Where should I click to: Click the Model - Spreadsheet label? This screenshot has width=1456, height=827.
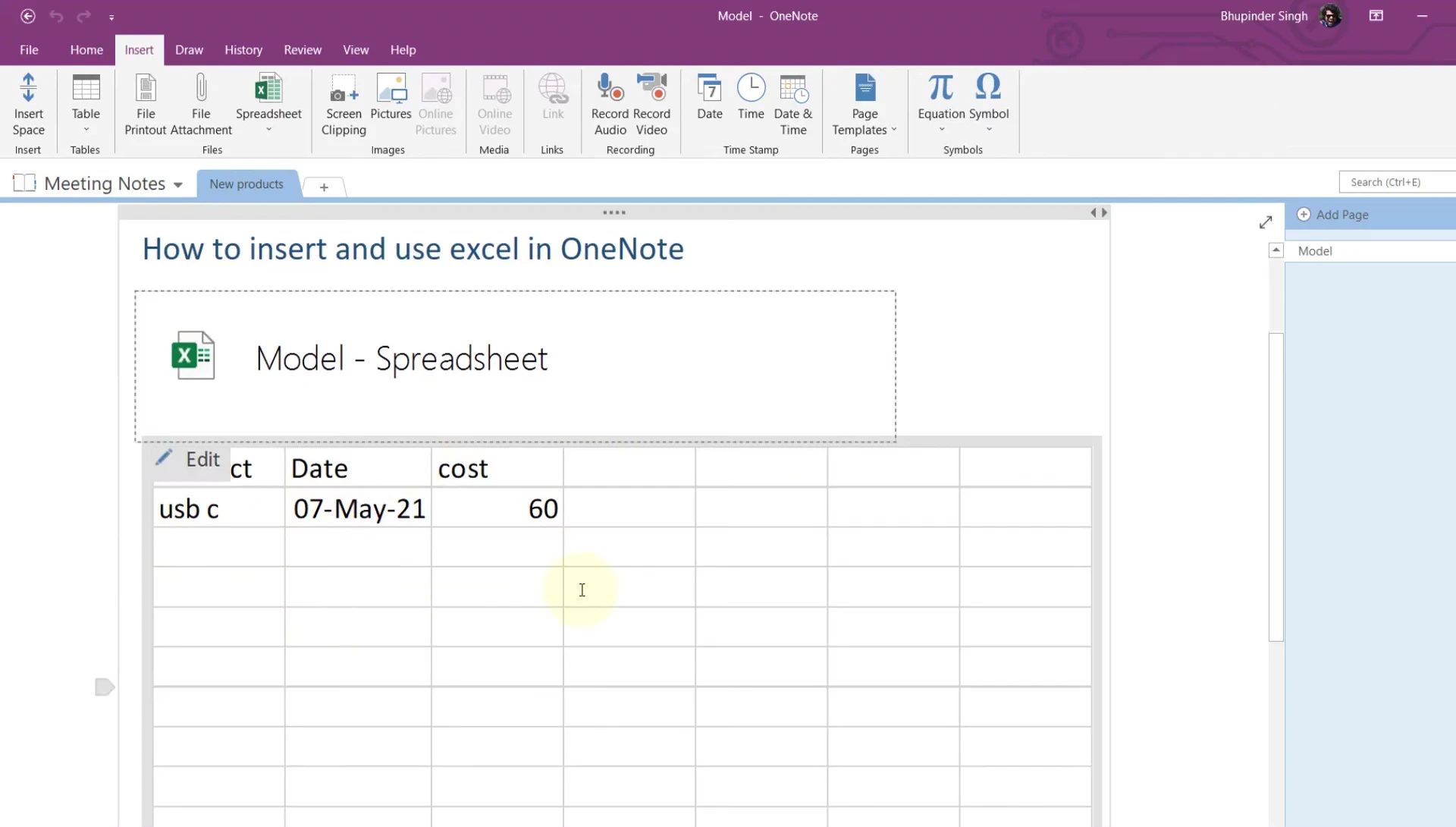(401, 358)
